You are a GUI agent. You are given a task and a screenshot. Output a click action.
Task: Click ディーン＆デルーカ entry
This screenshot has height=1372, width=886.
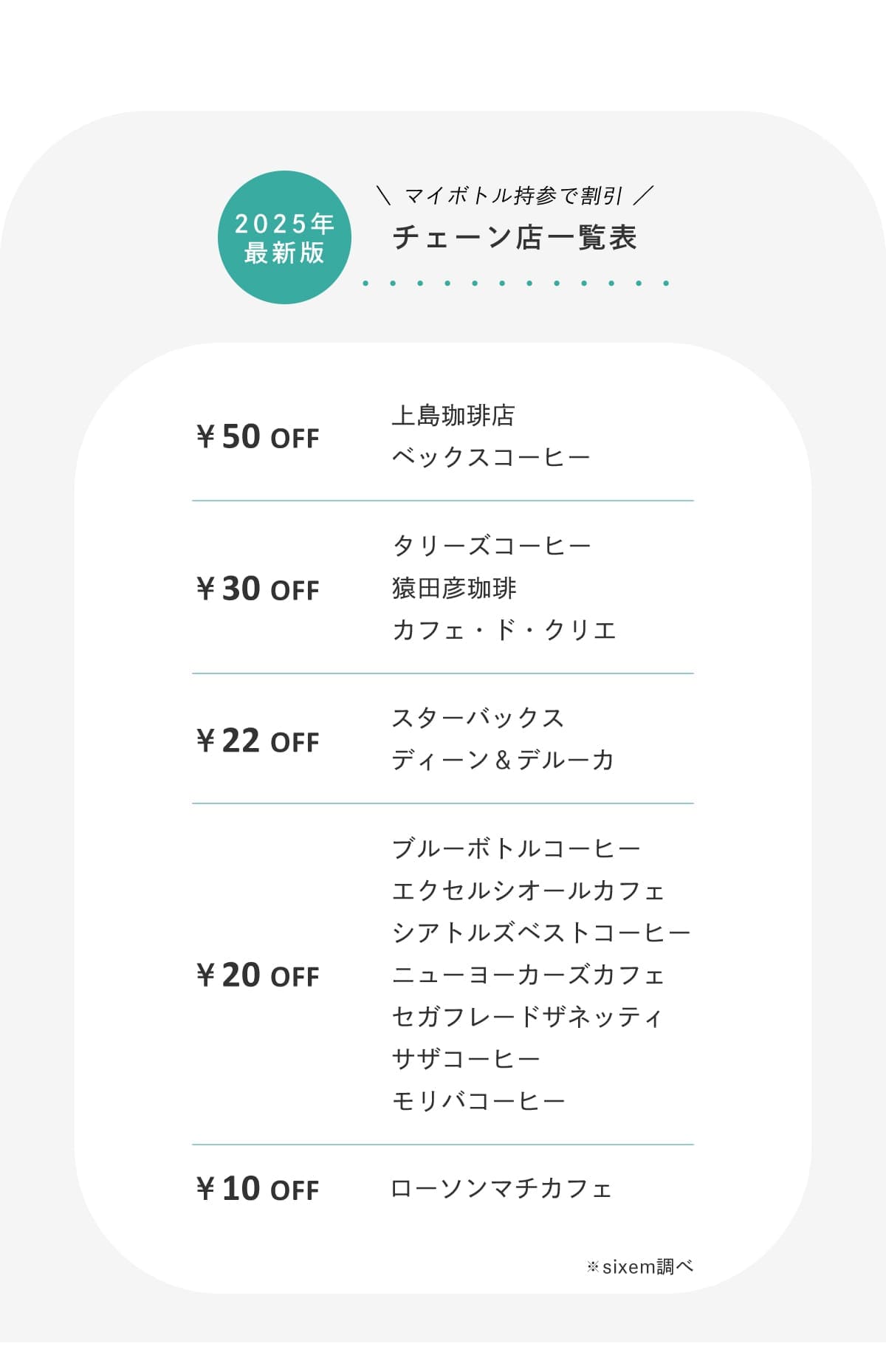coord(503,760)
